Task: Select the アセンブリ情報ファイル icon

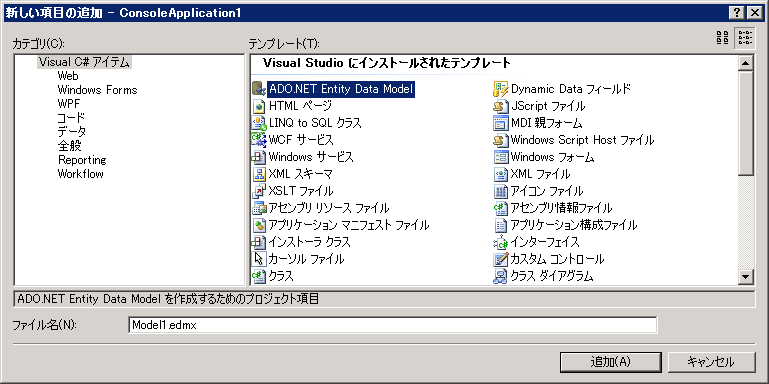Action: (500, 208)
